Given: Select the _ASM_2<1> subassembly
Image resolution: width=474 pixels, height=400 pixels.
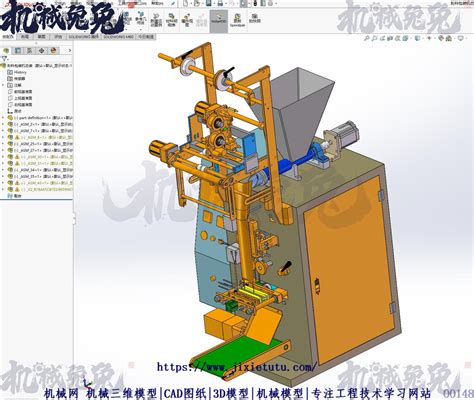Looking at the screenshot, I should click(40, 124).
